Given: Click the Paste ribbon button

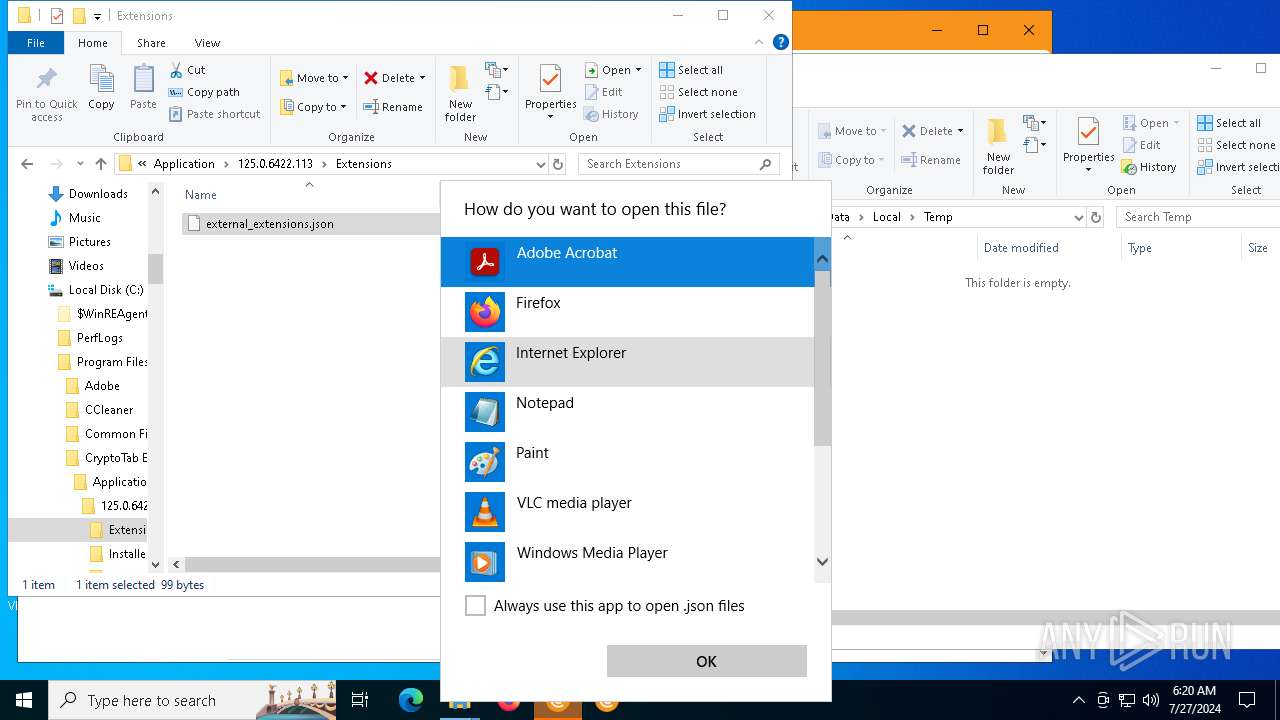Looking at the screenshot, I should (143, 88).
